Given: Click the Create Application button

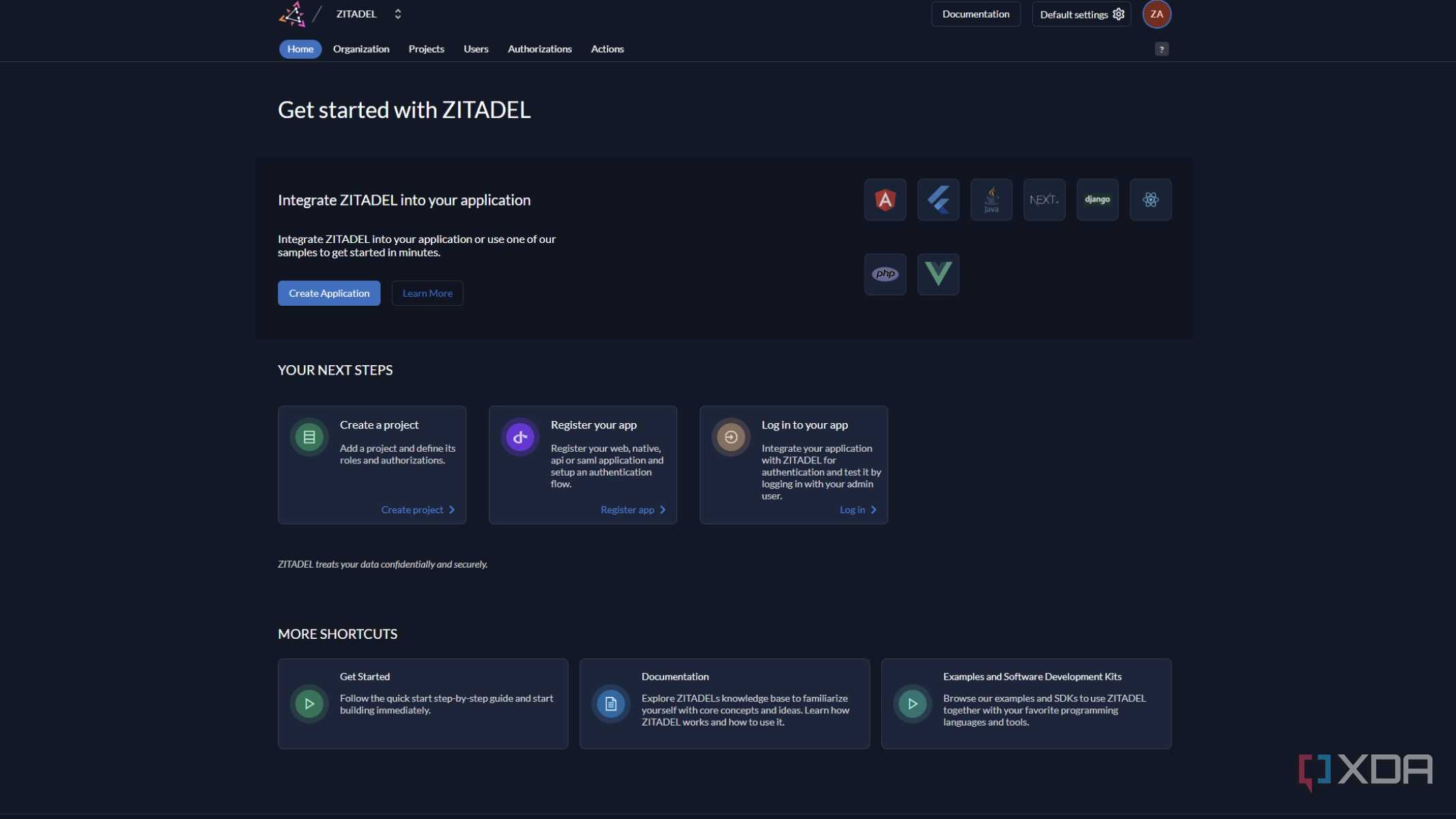Looking at the screenshot, I should [x=329, y=293].
